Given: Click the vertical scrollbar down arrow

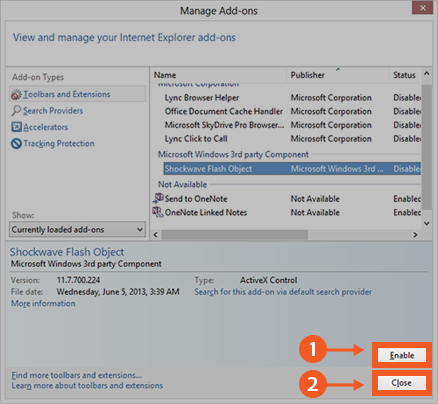Looking at the screenshot, I should pyautogui.click(x=427, y=223).
